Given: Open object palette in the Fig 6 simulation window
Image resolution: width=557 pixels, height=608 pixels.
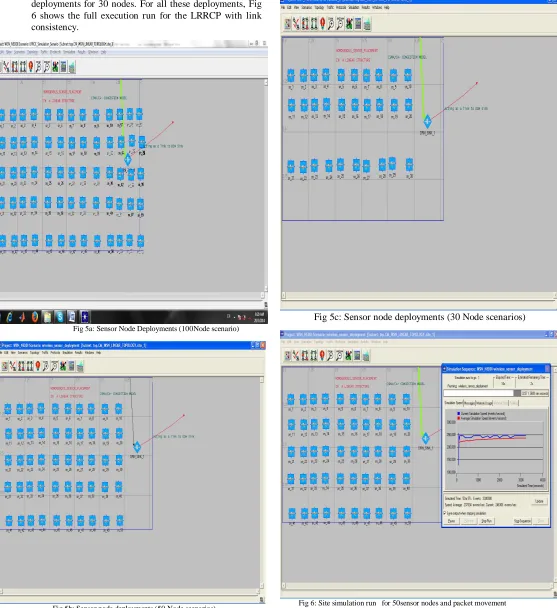Looking at the screenshot, I should point(287,355).
